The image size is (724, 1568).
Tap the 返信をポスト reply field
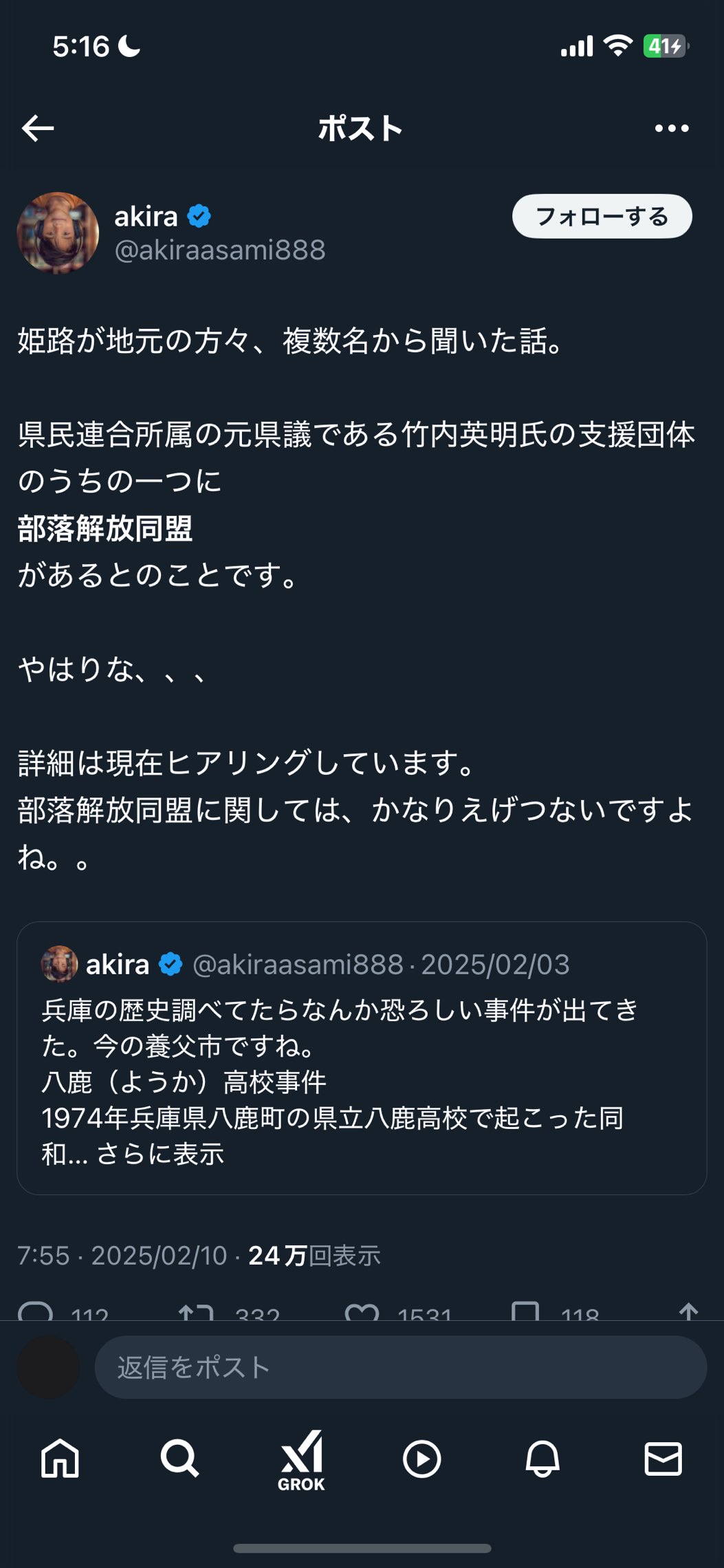pyautogui.click(x=400, y=1367)
